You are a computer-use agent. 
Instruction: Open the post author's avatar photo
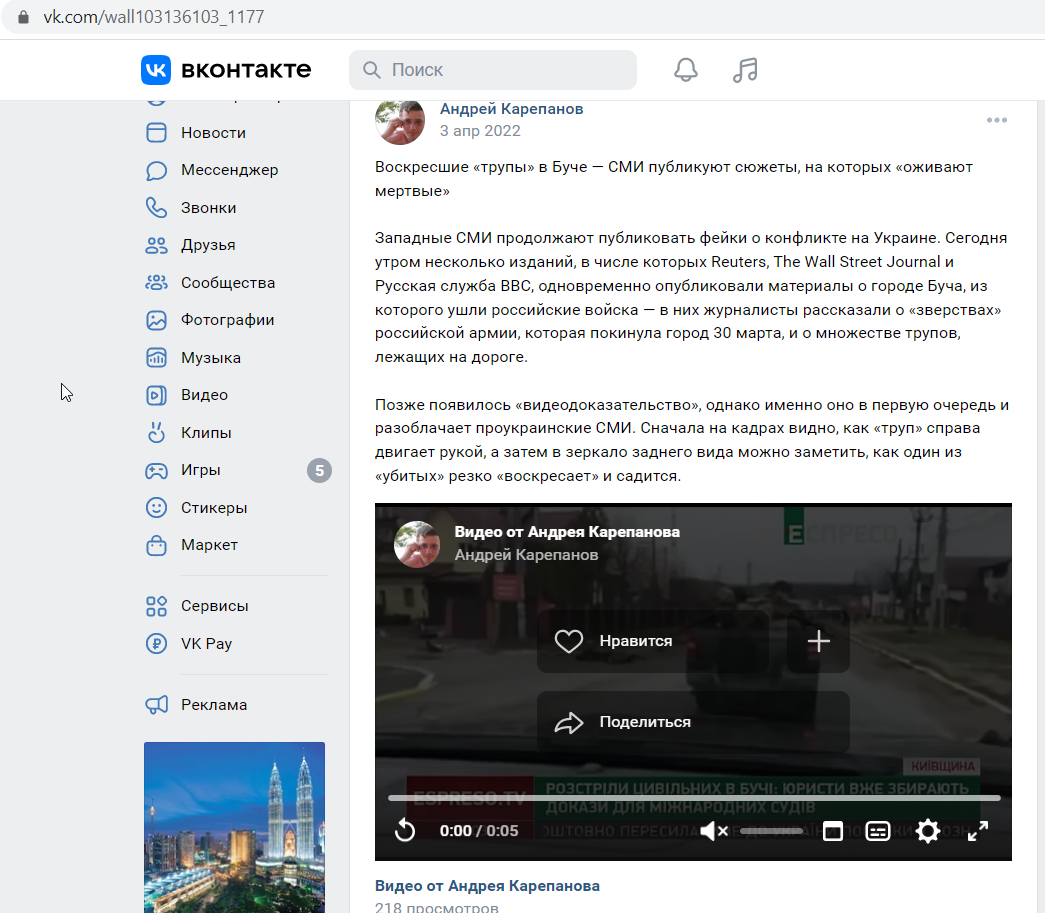pos(400,121)
